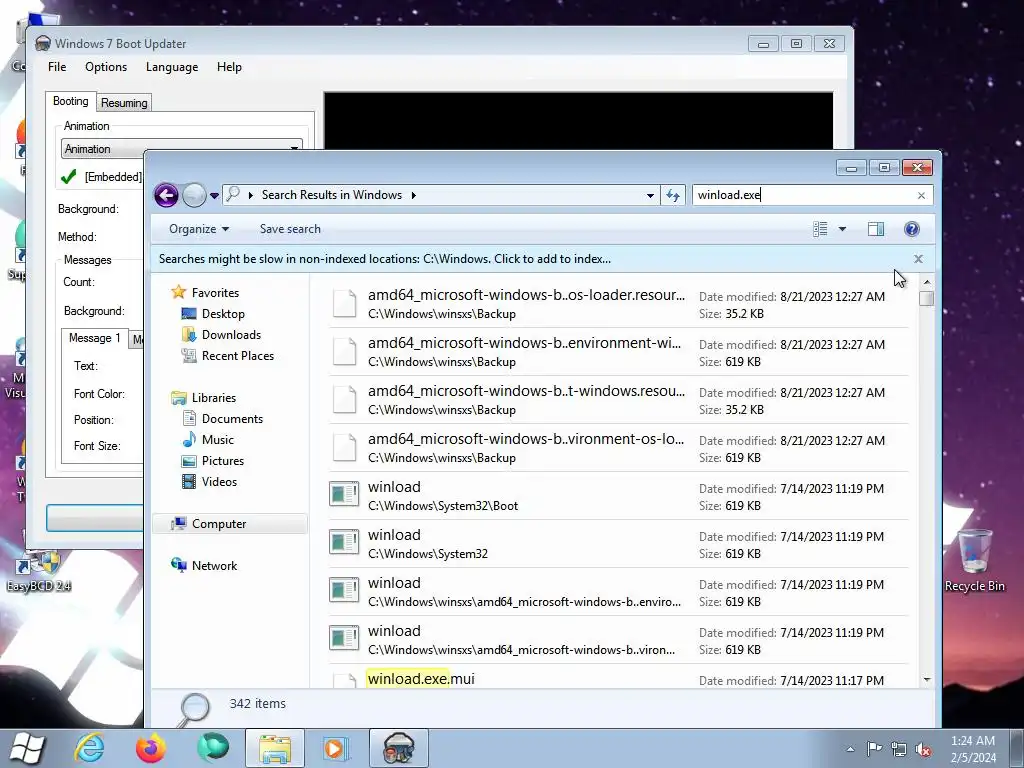The image size is (1024, 768).
Task: Click the muted volume tray icon
Action: point(923,749)
